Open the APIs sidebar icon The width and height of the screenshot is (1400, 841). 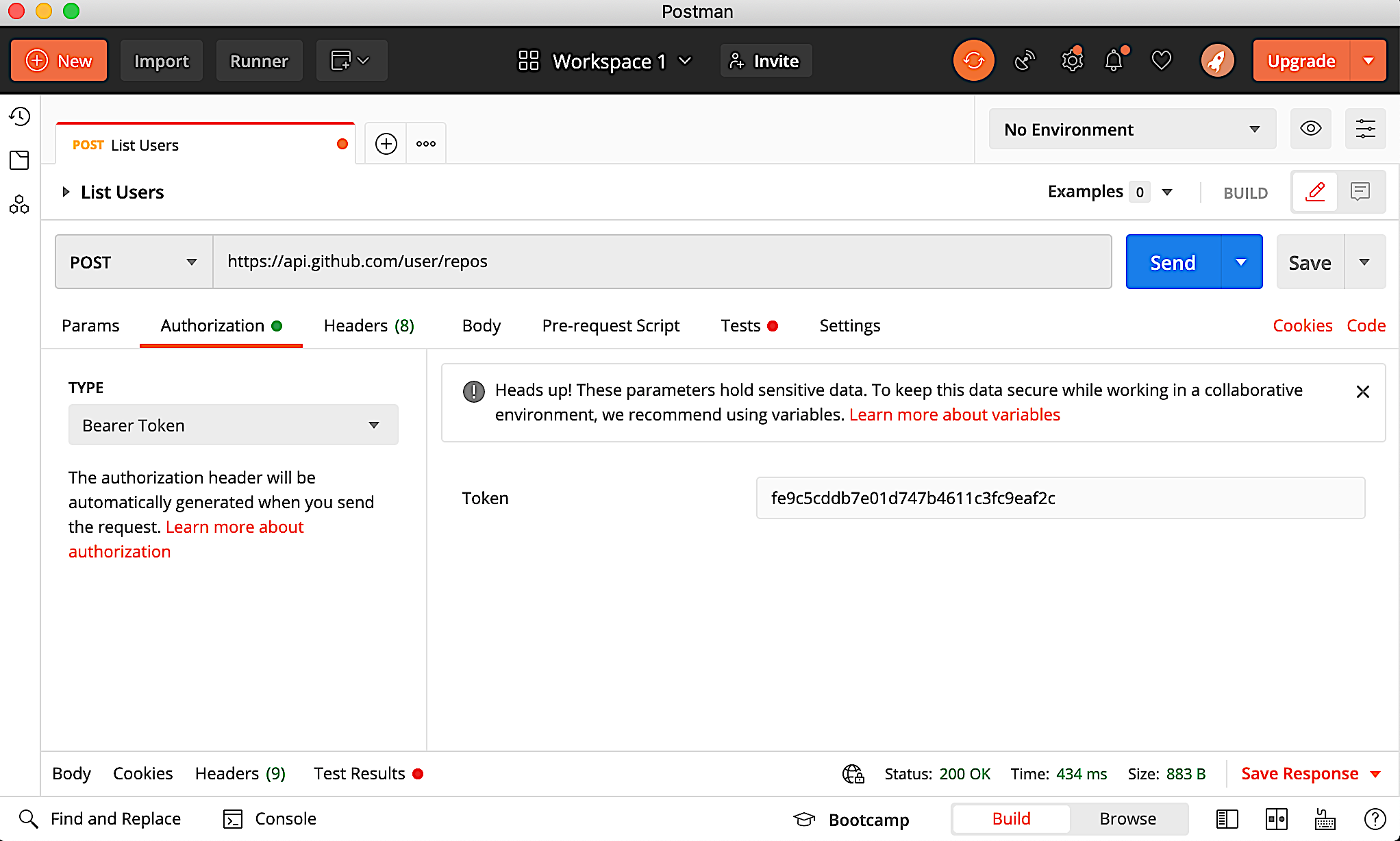tap(19, 204)
